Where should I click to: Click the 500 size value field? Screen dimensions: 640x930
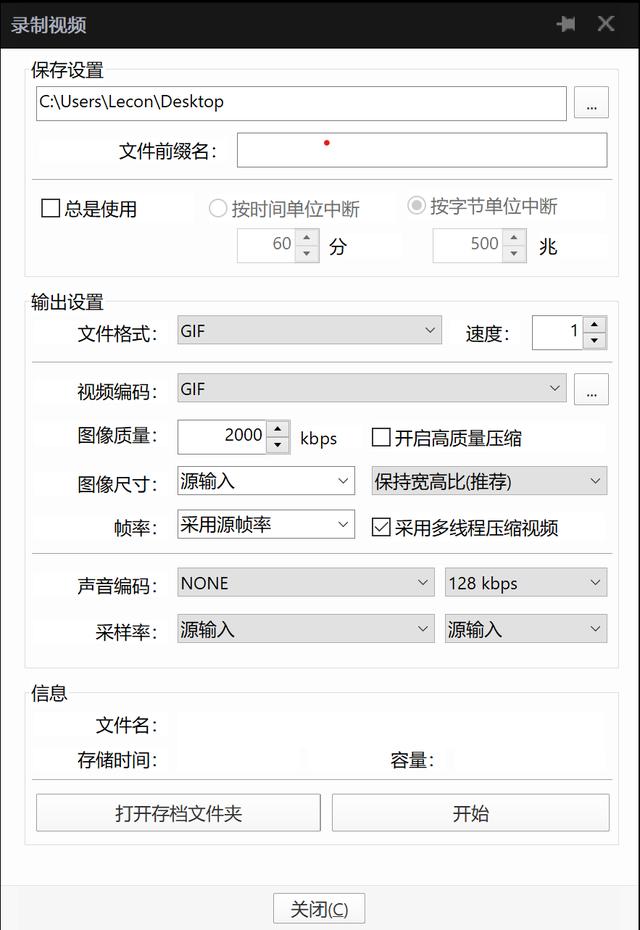468,246
